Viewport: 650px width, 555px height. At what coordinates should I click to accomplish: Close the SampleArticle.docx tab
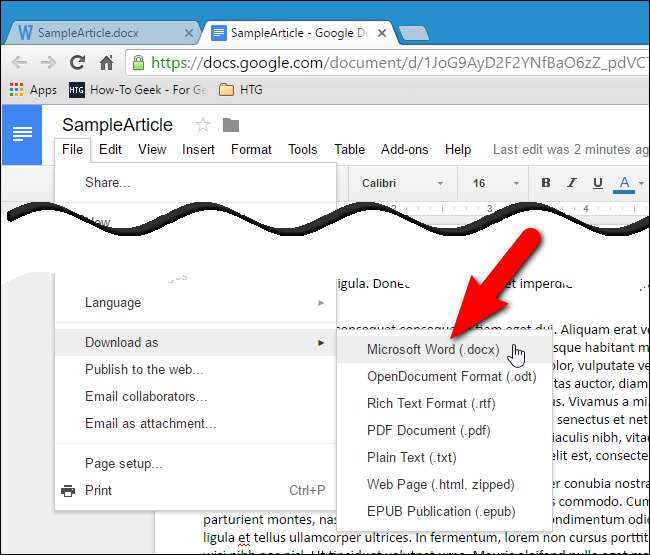point(189,33)
